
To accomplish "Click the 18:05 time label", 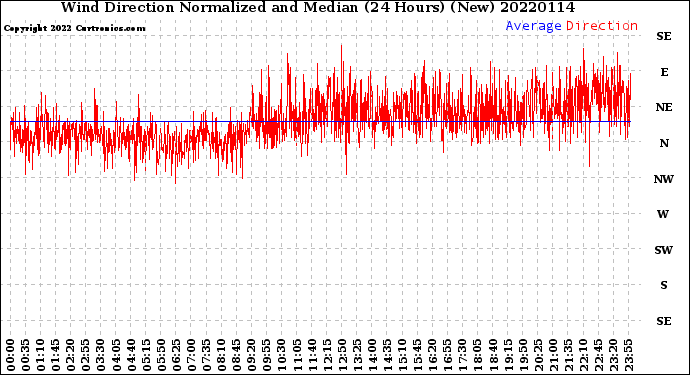I will [477, 355].
